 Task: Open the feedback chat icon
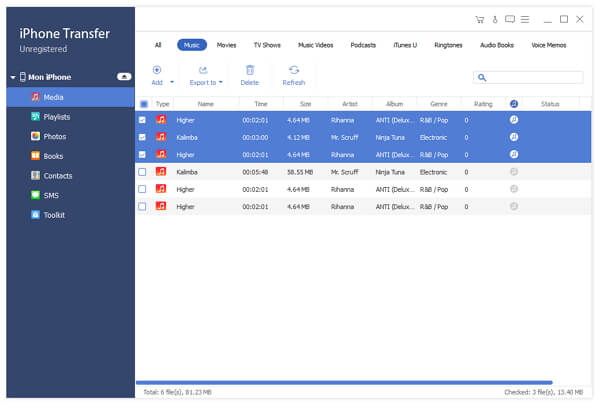(x=510, y=19)
